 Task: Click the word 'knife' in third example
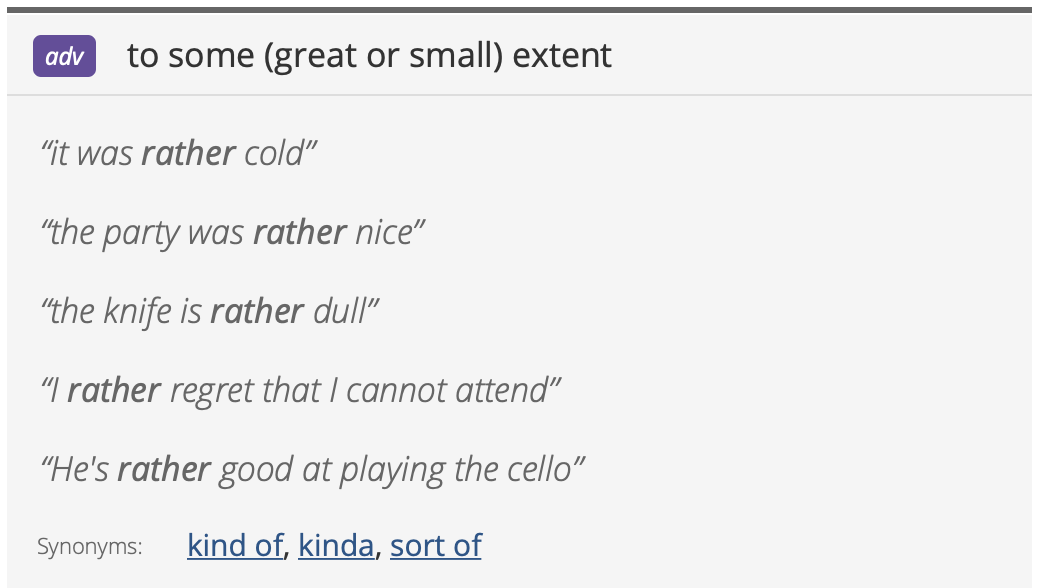138,311
